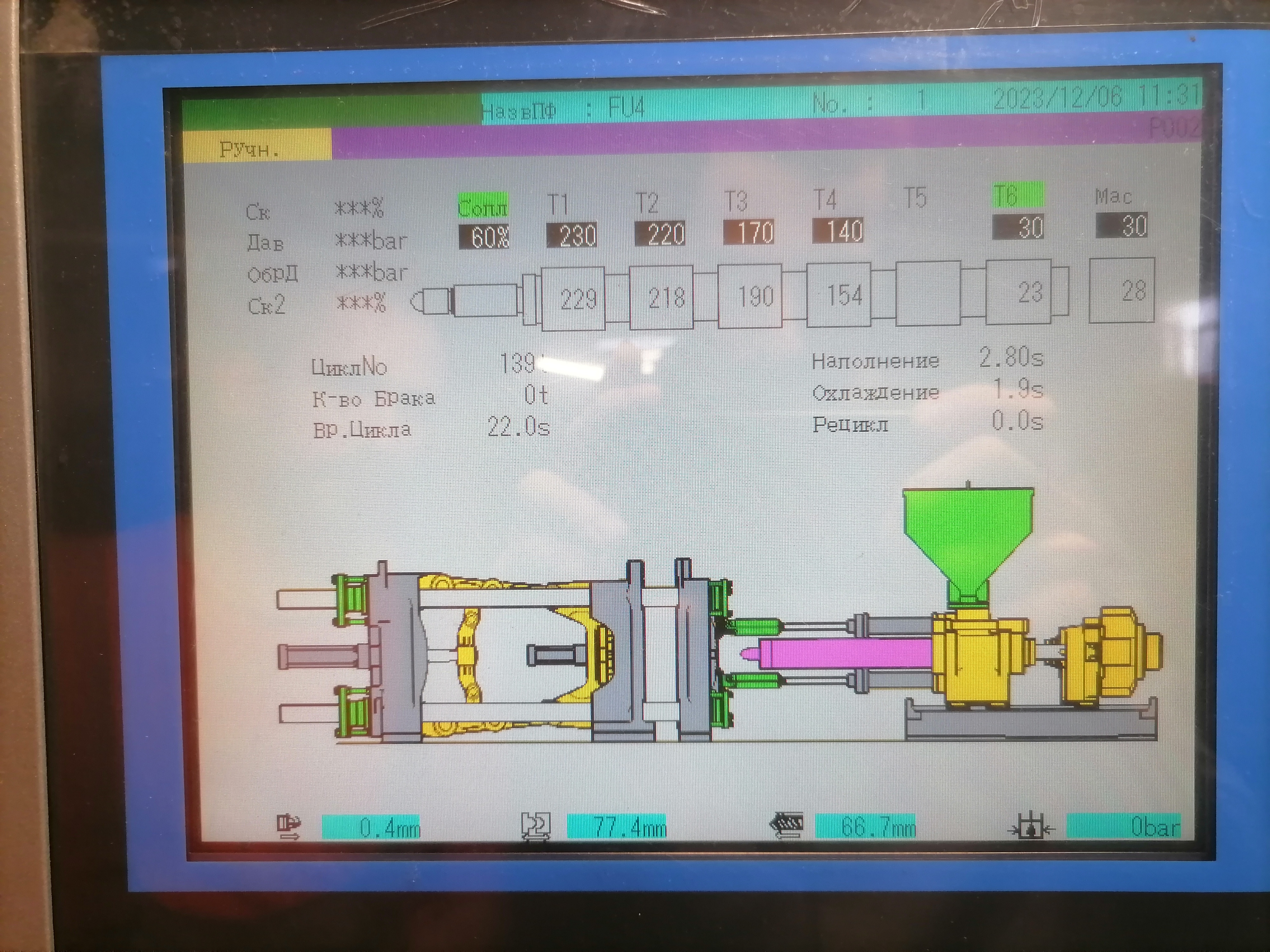This screenshot has width=1270, height=952.
Task: Click the T4 actual temperature box 154
Action: tap(838, 295)
